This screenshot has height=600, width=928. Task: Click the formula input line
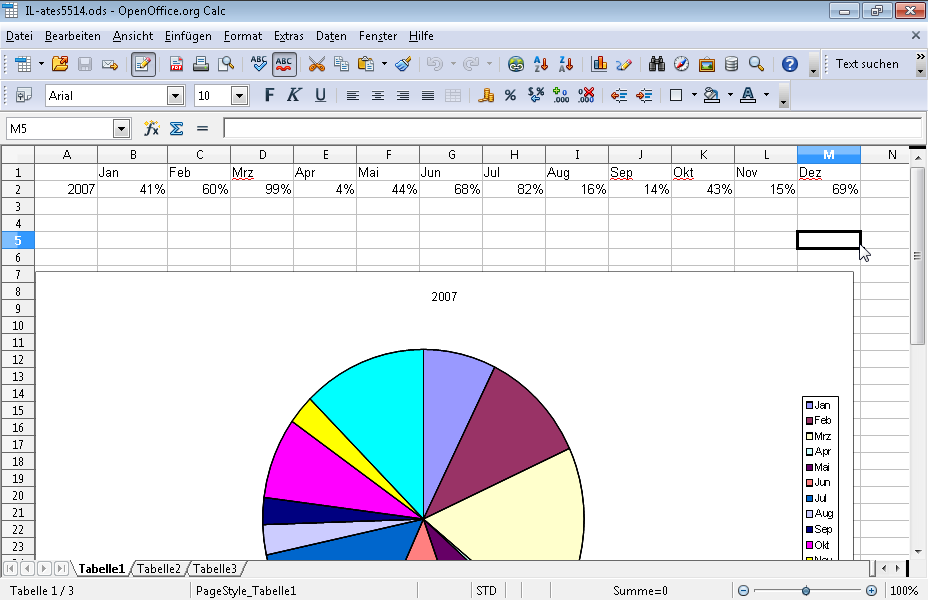[572, 128]
